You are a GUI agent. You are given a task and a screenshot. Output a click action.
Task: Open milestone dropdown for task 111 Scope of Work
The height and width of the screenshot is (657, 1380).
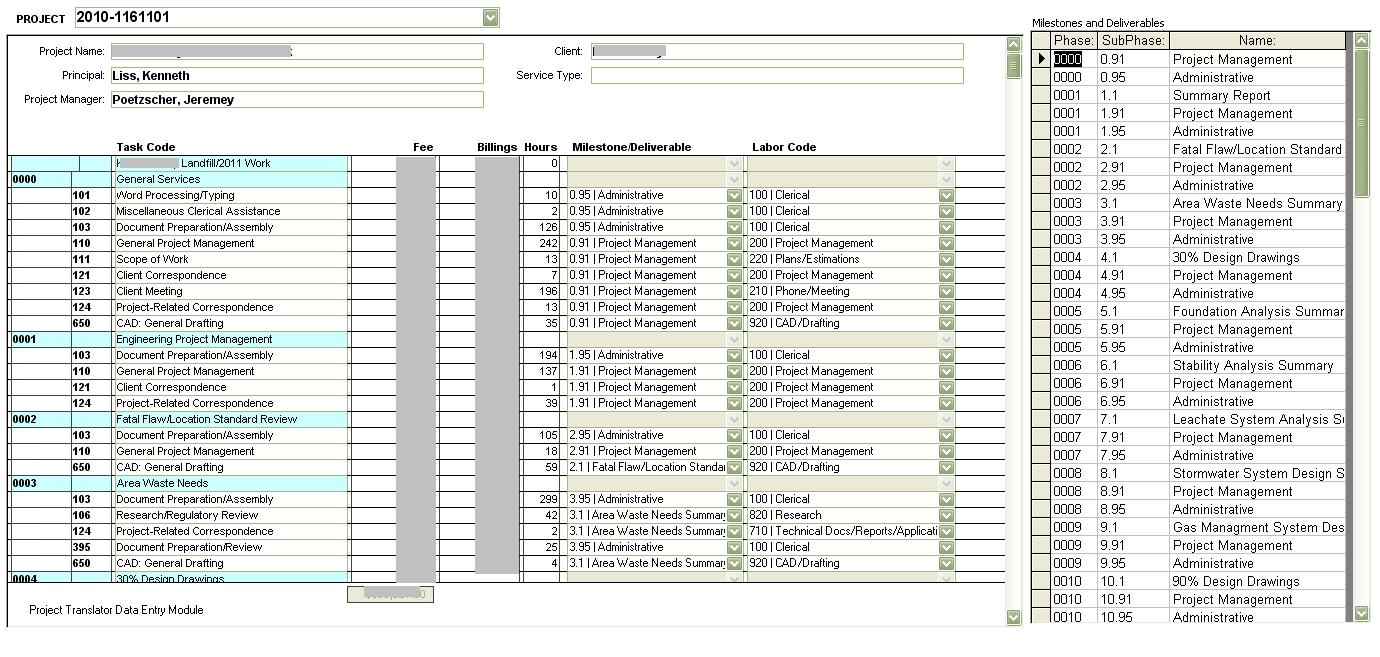(734, 259)
